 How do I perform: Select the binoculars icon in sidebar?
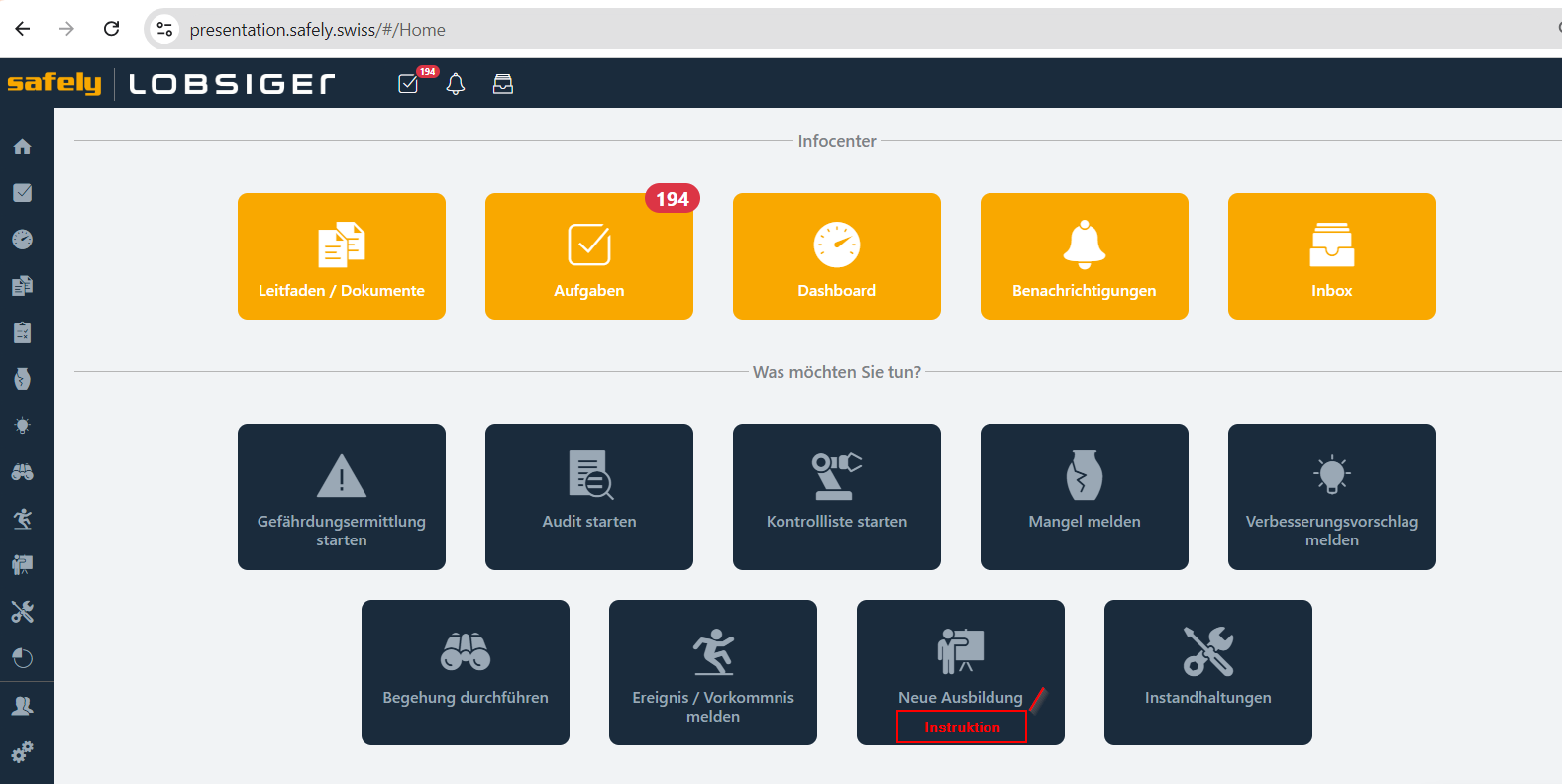pyautogui.click(x=22, y=472)
